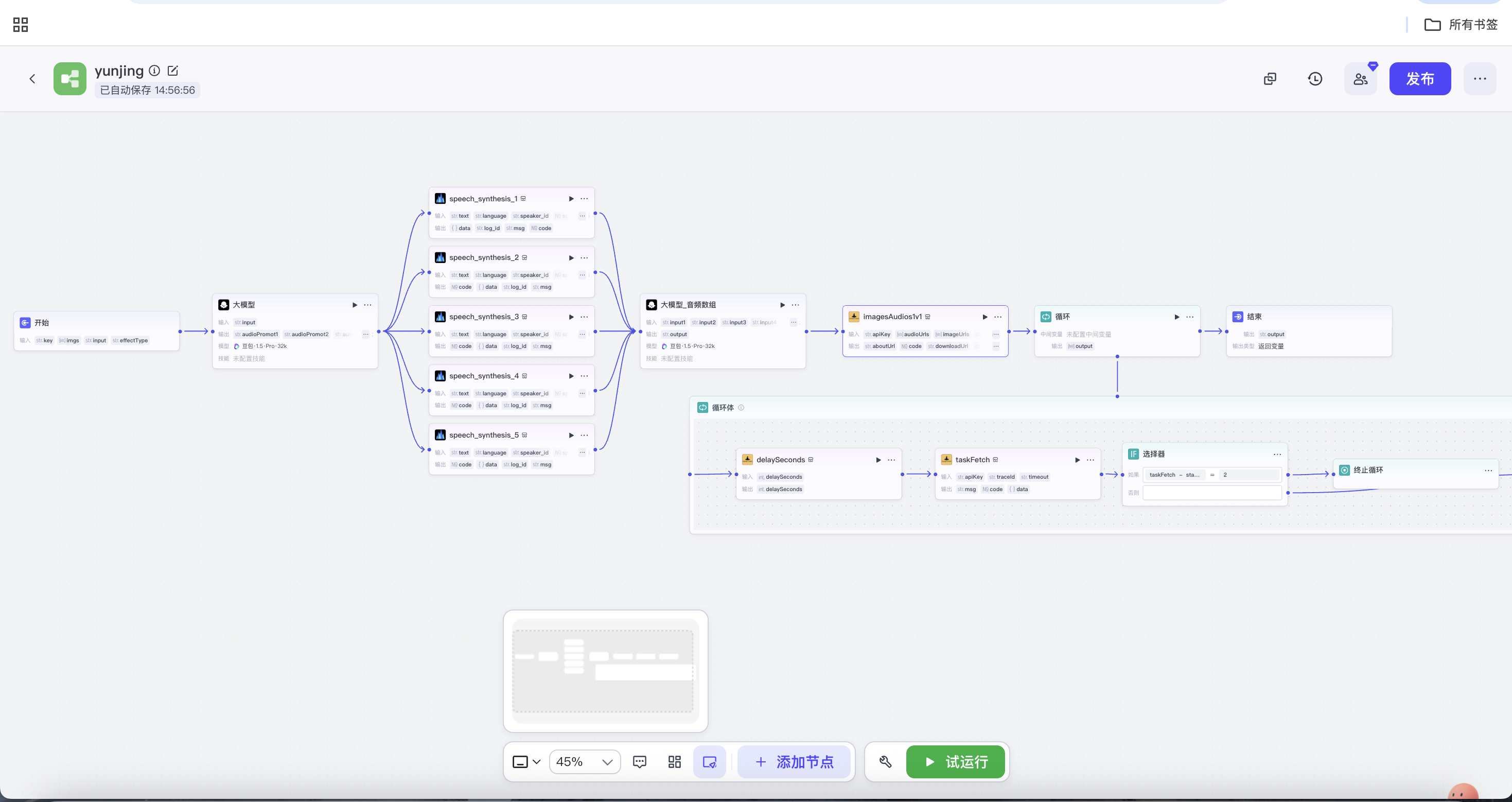The width and height of the screenshot is (1512, 802).
Task: Click the minimap thumbnail panel
Action: pos(605,671)
